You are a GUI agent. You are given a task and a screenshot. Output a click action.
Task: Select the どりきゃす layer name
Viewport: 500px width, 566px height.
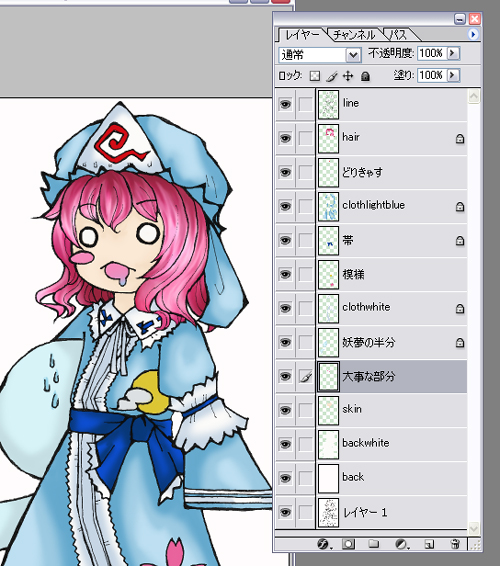pos(362,172)
